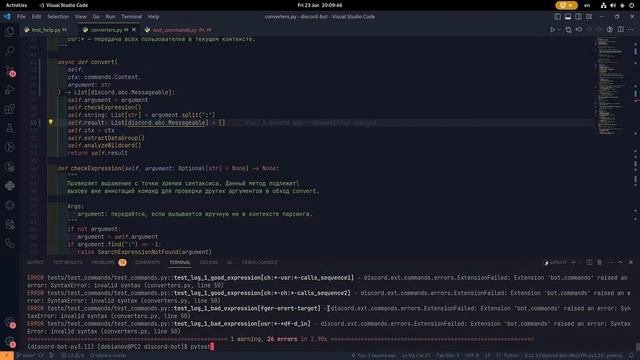
Task: Click fold gutter beside def checkExpression
Action: pos(43,168)
